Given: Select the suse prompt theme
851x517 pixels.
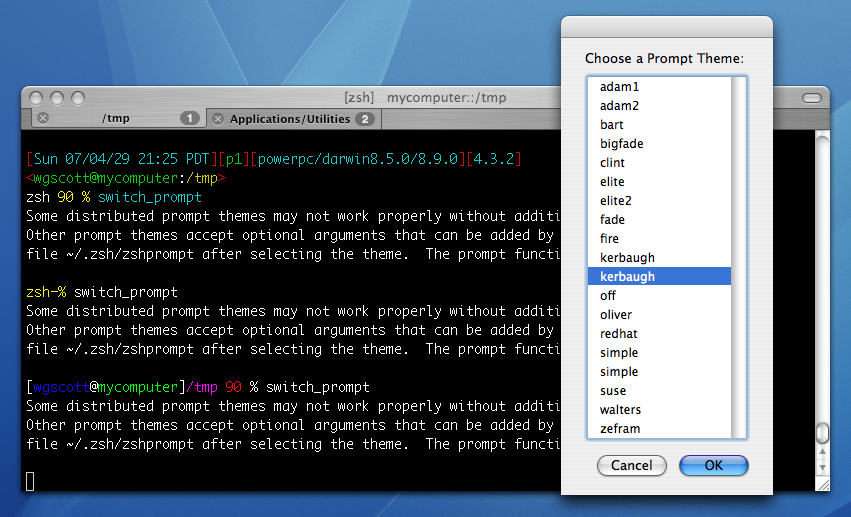Looking at the screenshot, I should point(659,391).
